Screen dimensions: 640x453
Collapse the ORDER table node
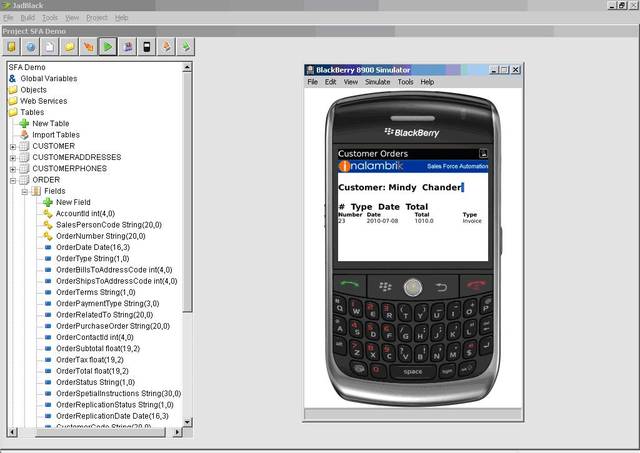click(x=13, y=180)
